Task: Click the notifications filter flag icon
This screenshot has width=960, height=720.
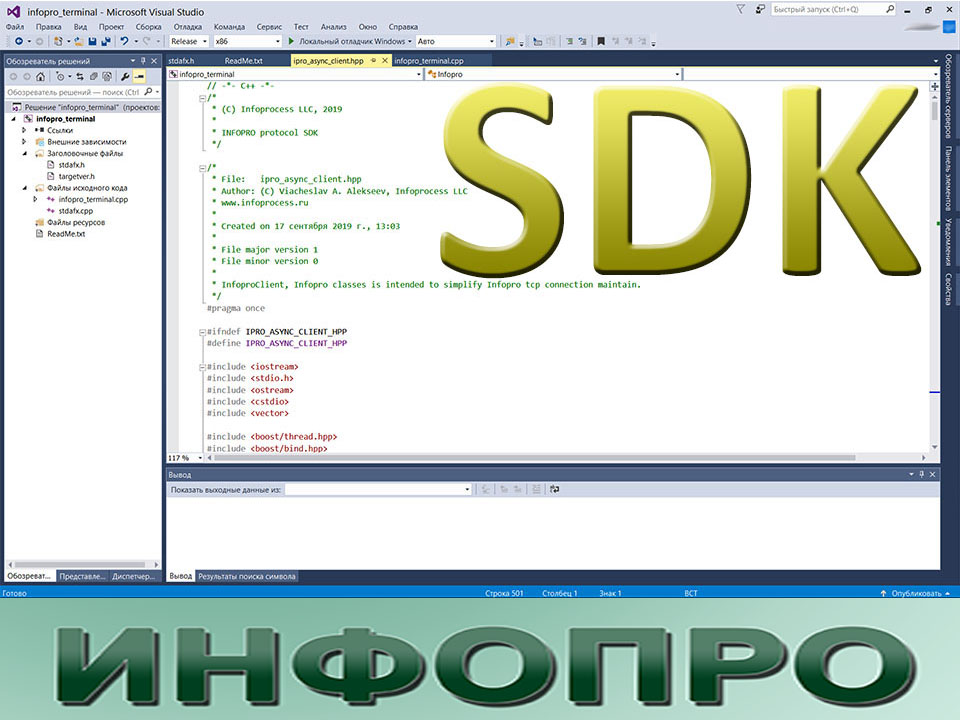Action: click(x=741, y=9)
